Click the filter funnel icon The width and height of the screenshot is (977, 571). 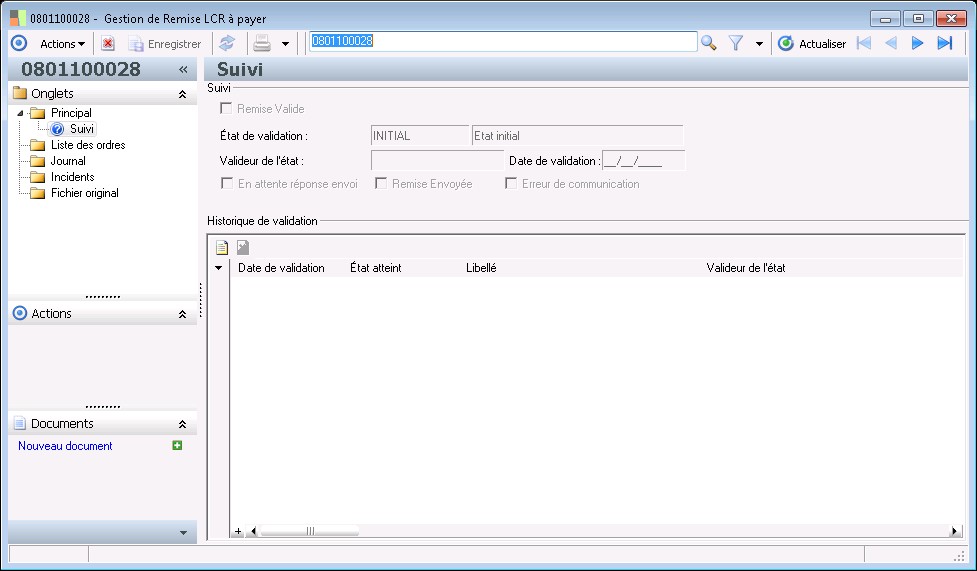point(736,43)
